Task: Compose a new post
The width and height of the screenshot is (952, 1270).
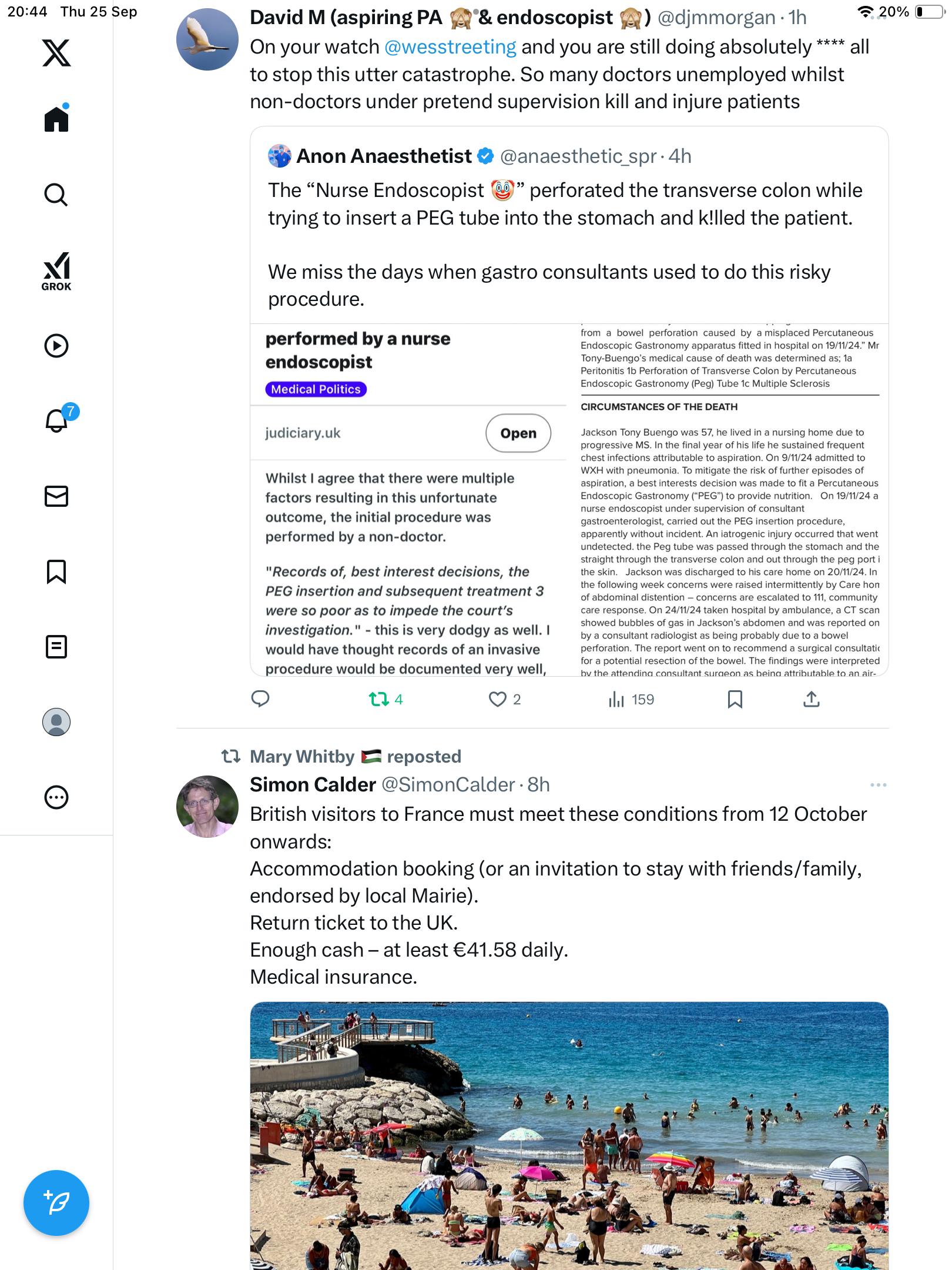Action: coord(56,1203)
